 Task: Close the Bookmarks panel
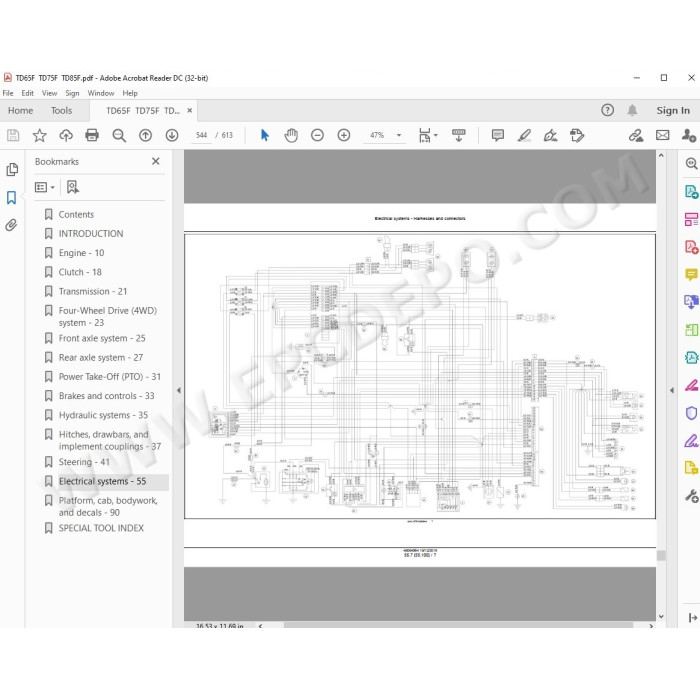point(155,161)
